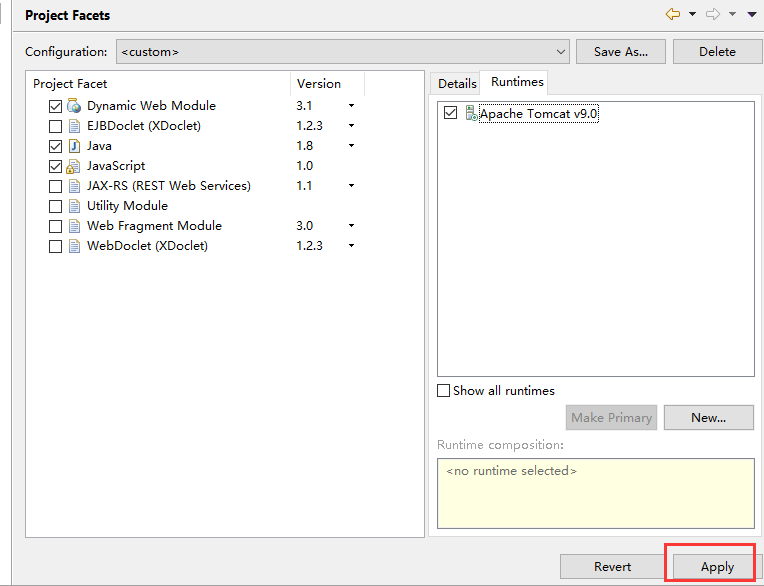Click the JavaScript version 1.0 value

305,166
